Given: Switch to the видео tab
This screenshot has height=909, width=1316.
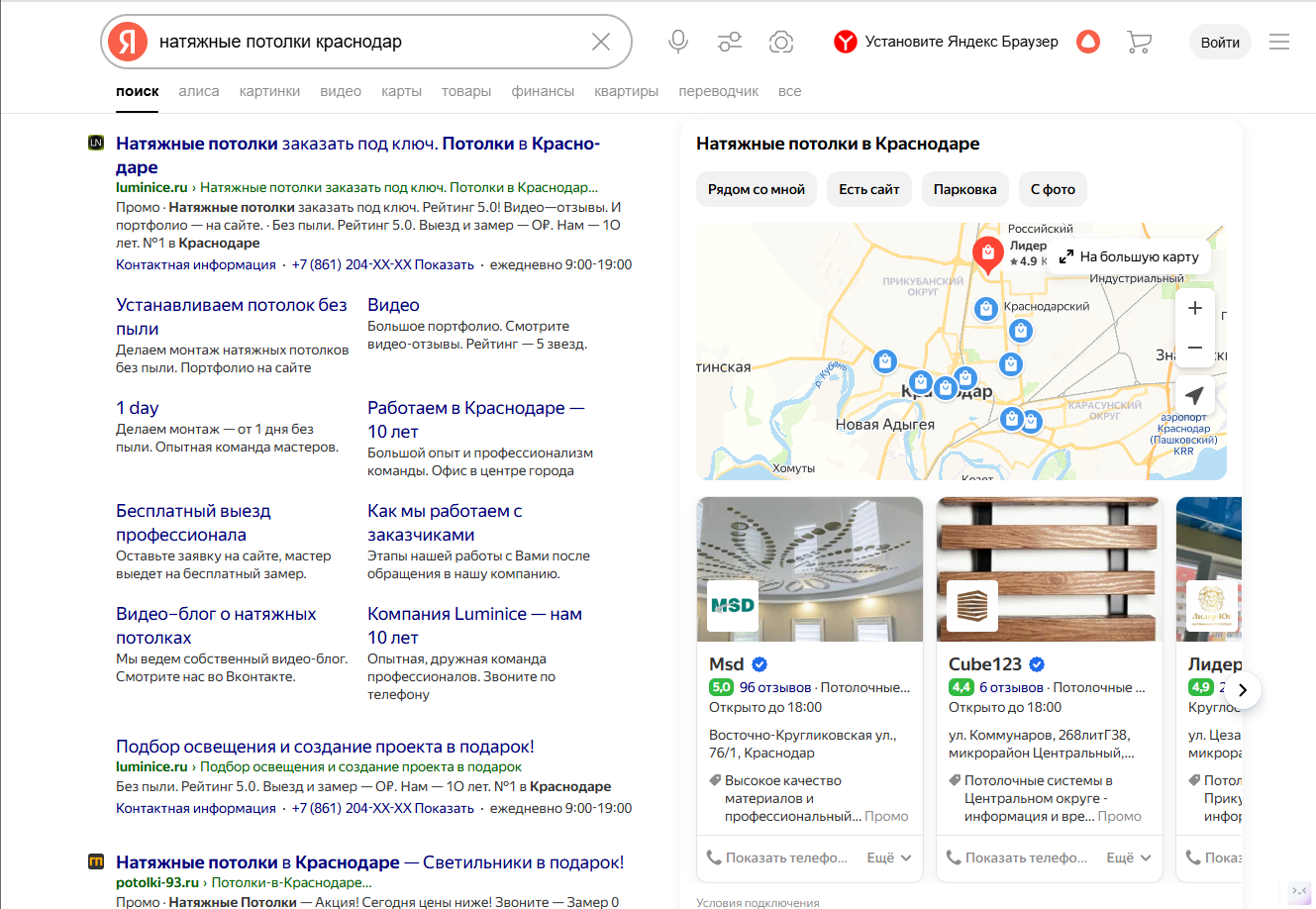Looking at the screenshot, I should pyautogui.click(x=341, y=91).
